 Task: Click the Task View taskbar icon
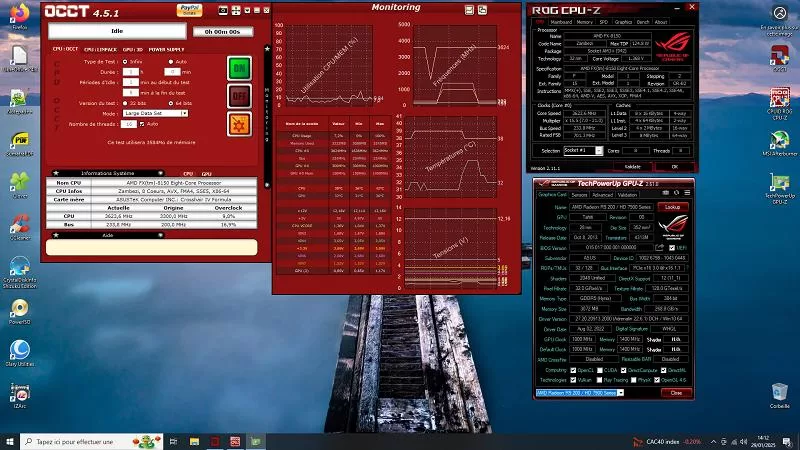(173, 441)
